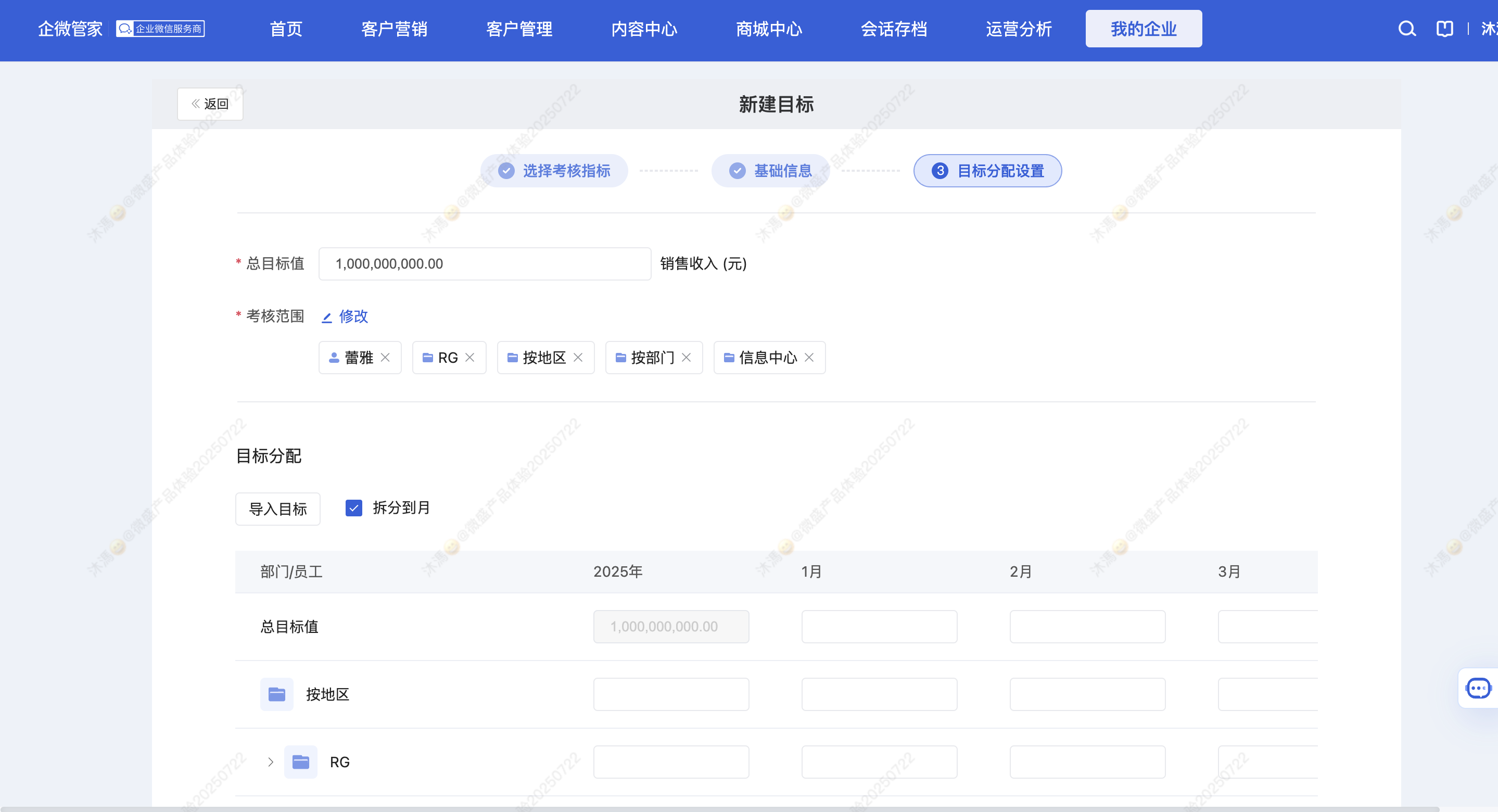1498x812 pixels.
Task: Open 内容中心 menu
Action: pos(644,29)
